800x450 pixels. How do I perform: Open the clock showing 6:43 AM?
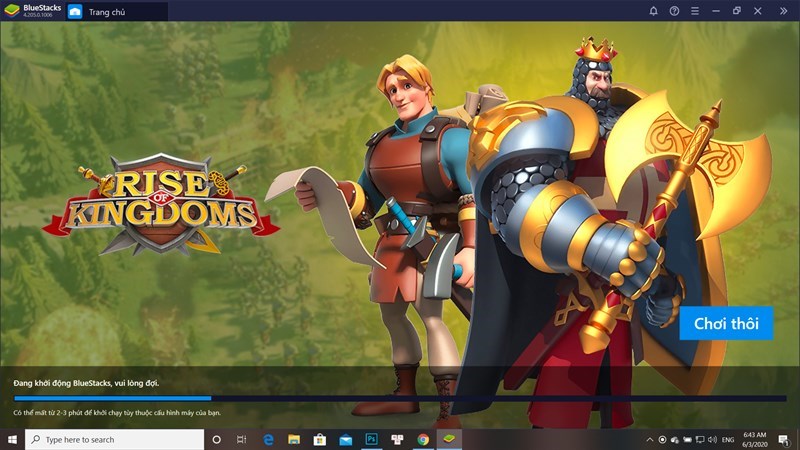click(755, 439)
